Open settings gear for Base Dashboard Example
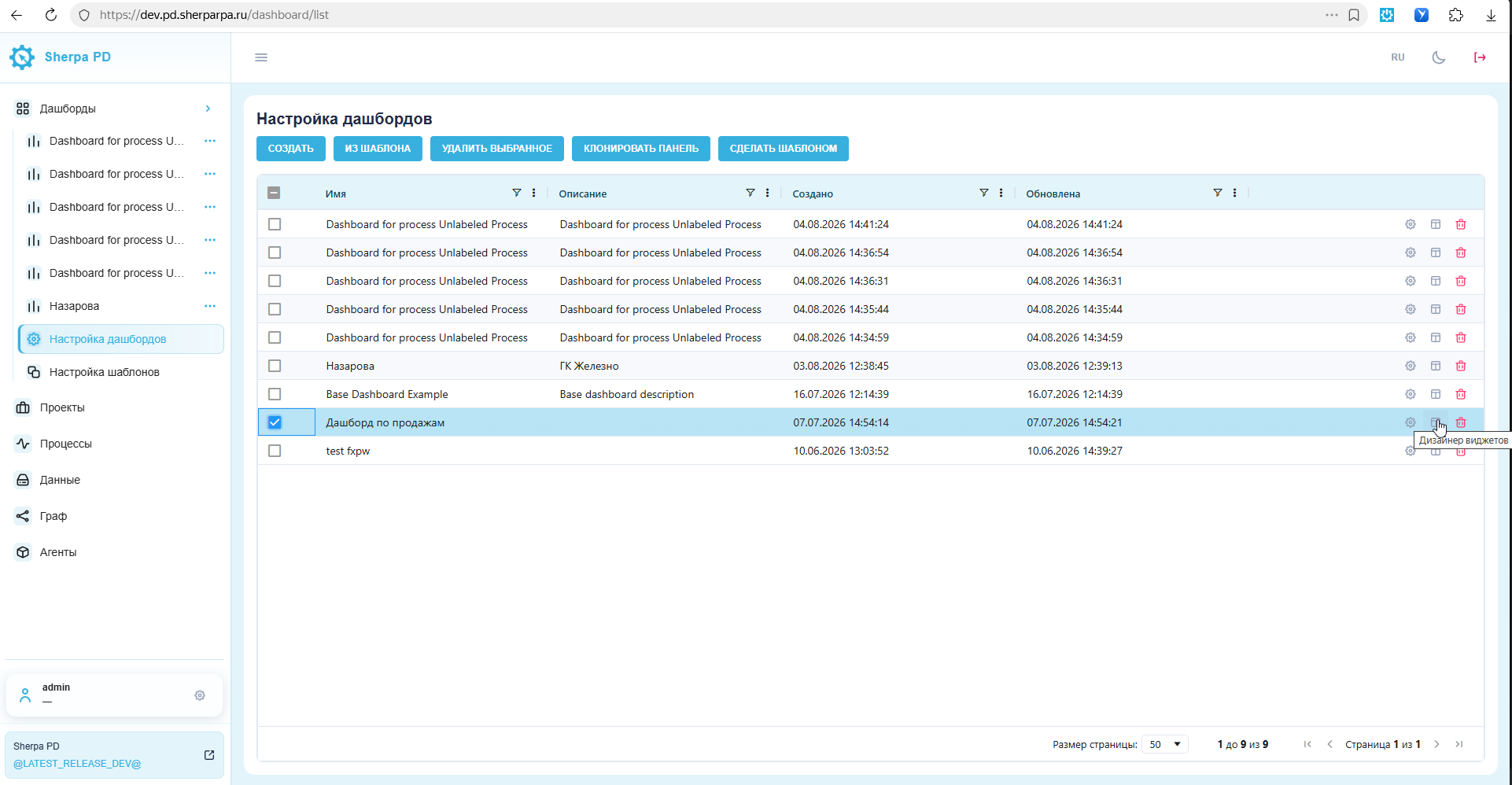 [1411, 394]
